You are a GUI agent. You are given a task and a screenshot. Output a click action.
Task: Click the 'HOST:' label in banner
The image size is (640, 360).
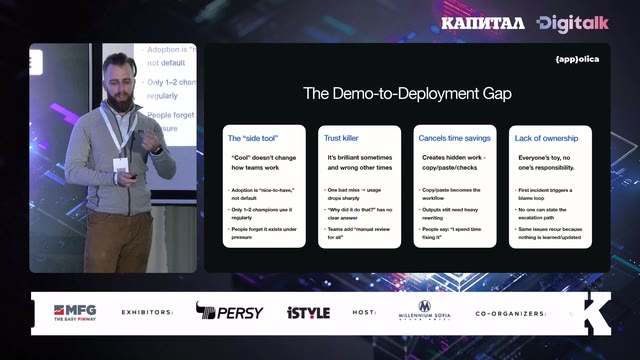coord(364,312)
